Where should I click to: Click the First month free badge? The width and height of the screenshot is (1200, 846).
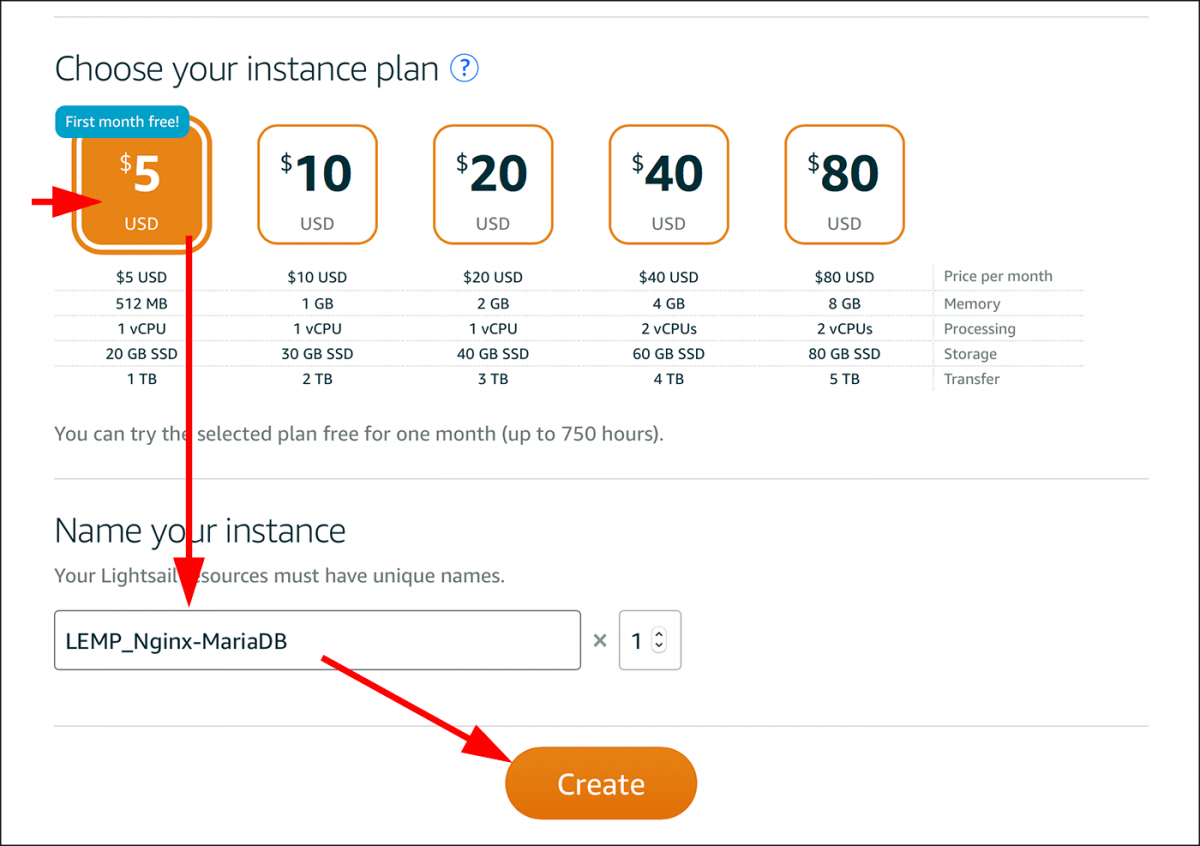pos(122,122)
